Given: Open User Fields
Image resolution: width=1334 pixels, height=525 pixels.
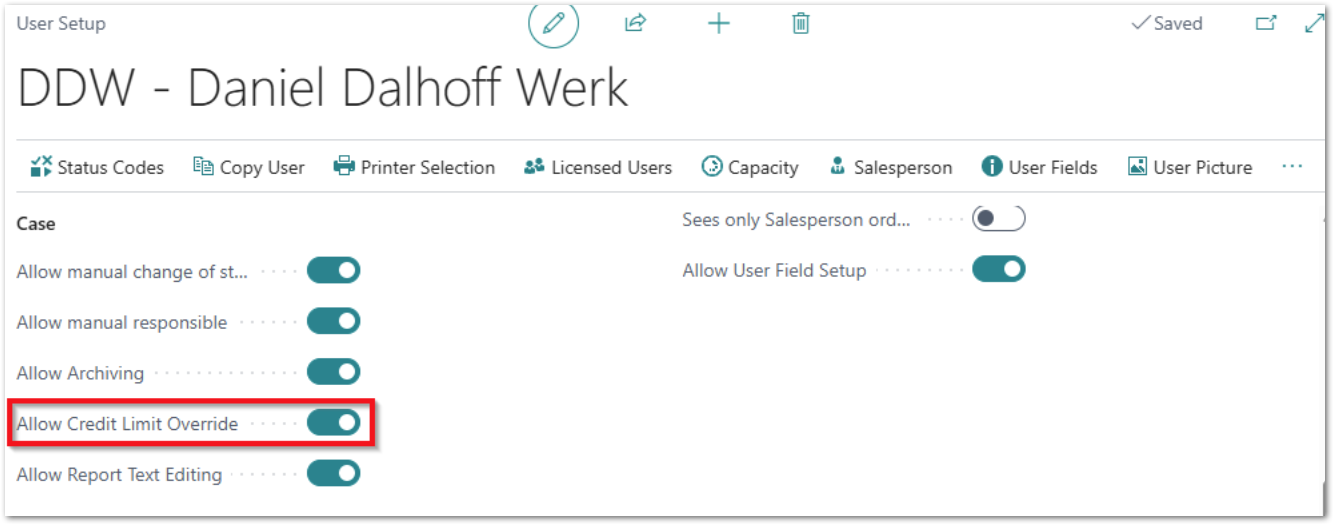Looking at the screenshot, I should (x=1040, y=168).
